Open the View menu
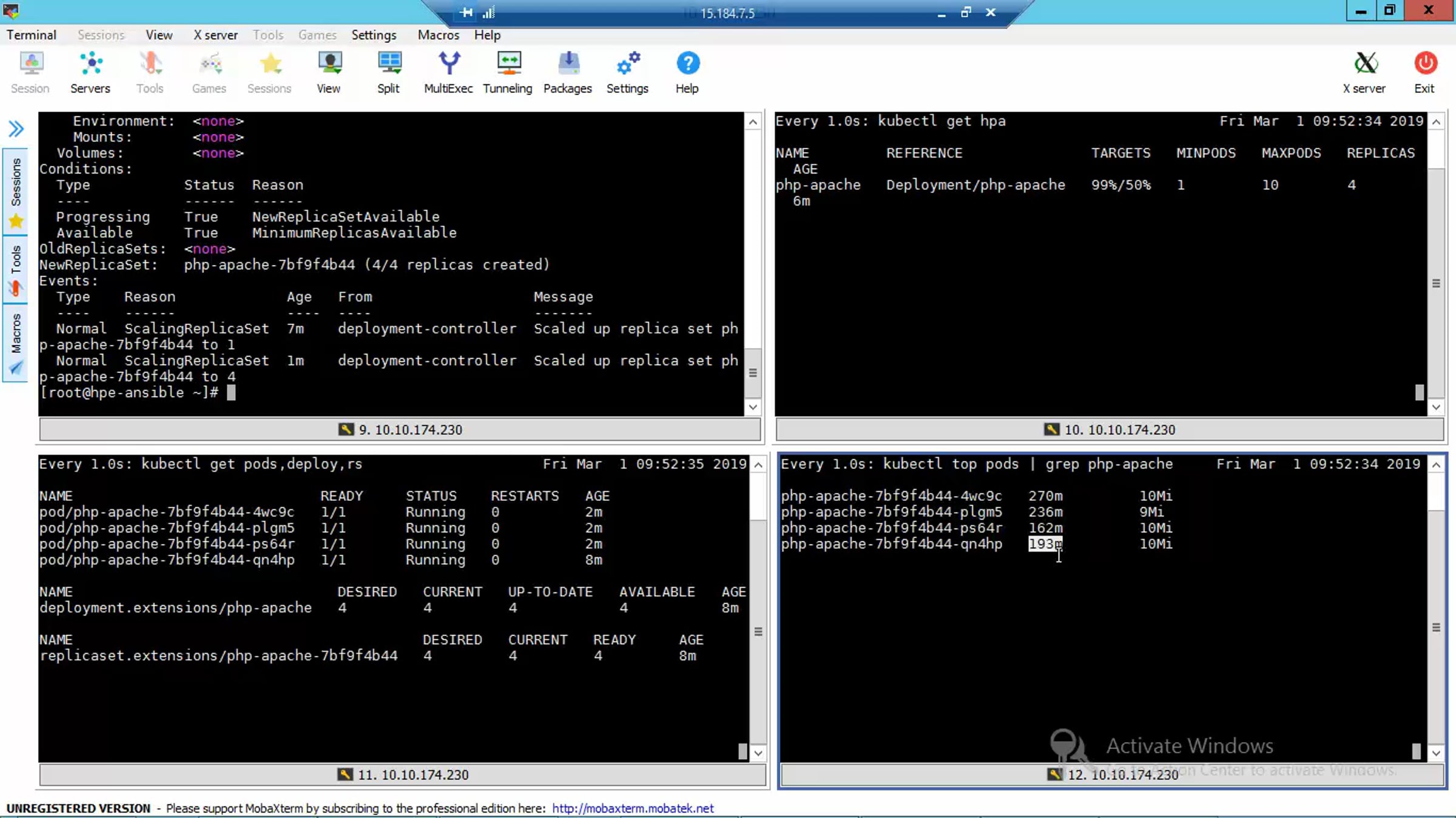The width and height of the screenshot is (1456, 818). [x=159, y=35]
